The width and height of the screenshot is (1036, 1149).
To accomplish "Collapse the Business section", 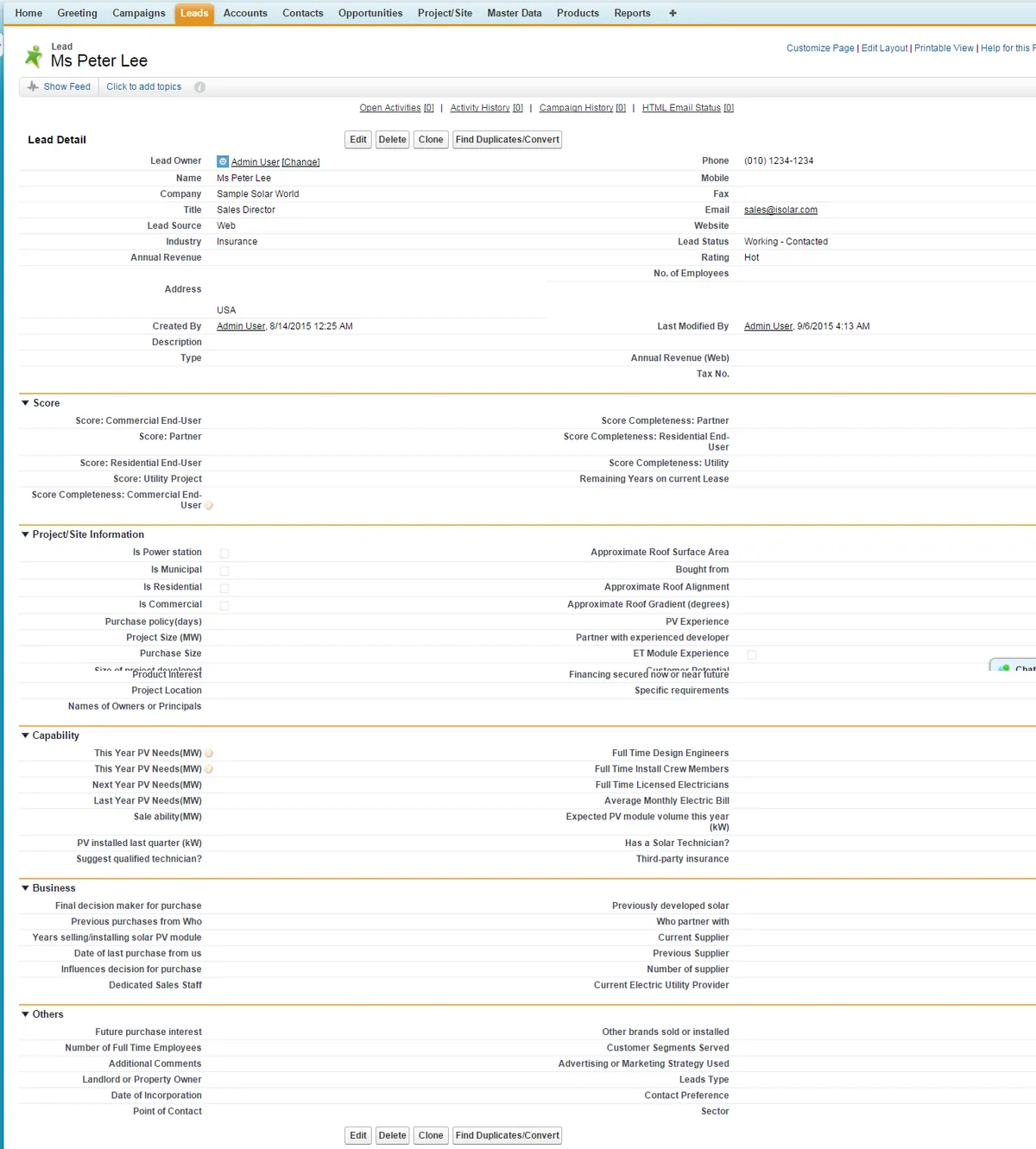I will click(25, 888).
